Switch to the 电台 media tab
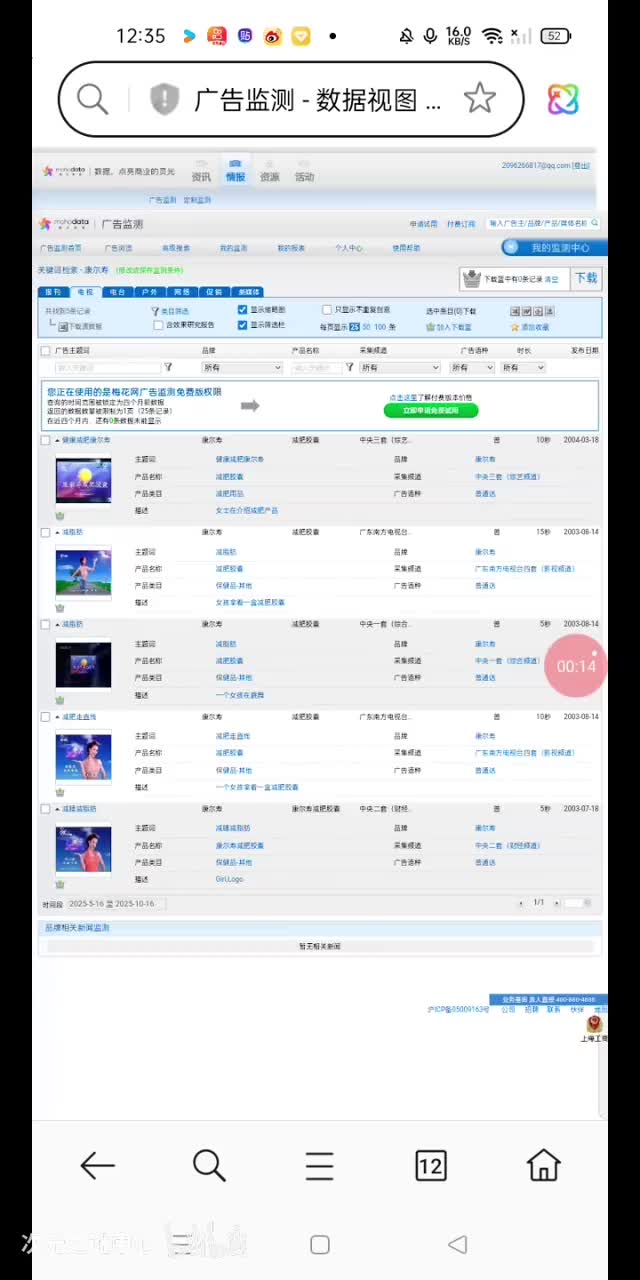The height and width of the screenshot is (1280, 640). (x=117, y=292)
